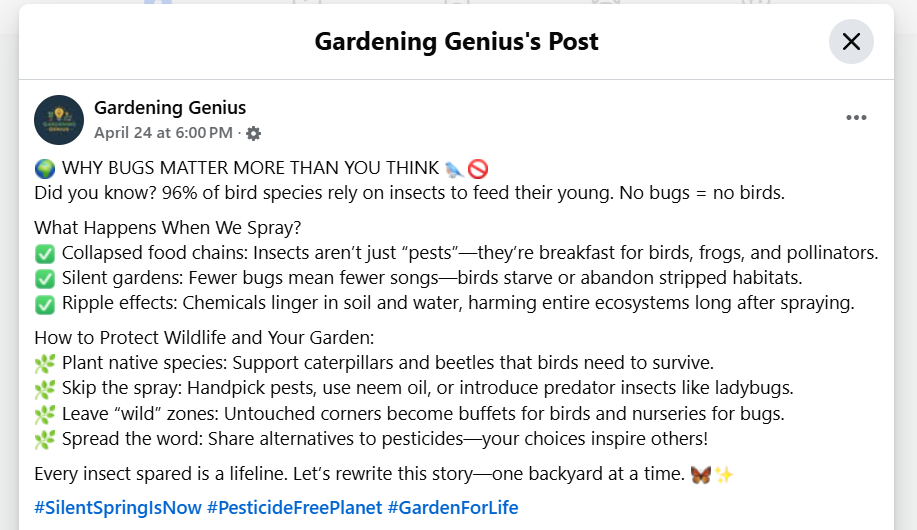
Task: Click the Gardening Genius's Post dialog title
Action: [x=457, y=42]
